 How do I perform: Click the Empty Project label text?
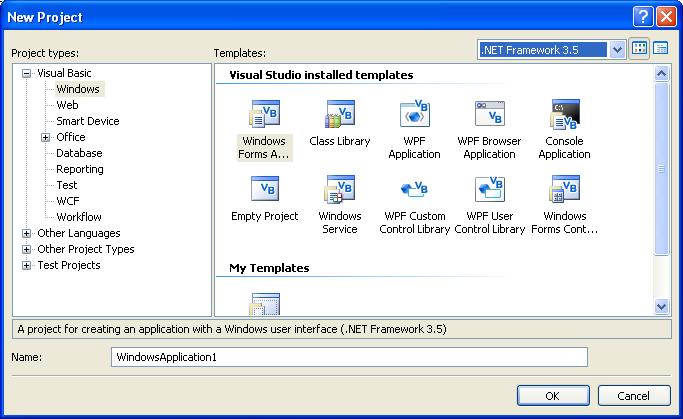[264, 216]
